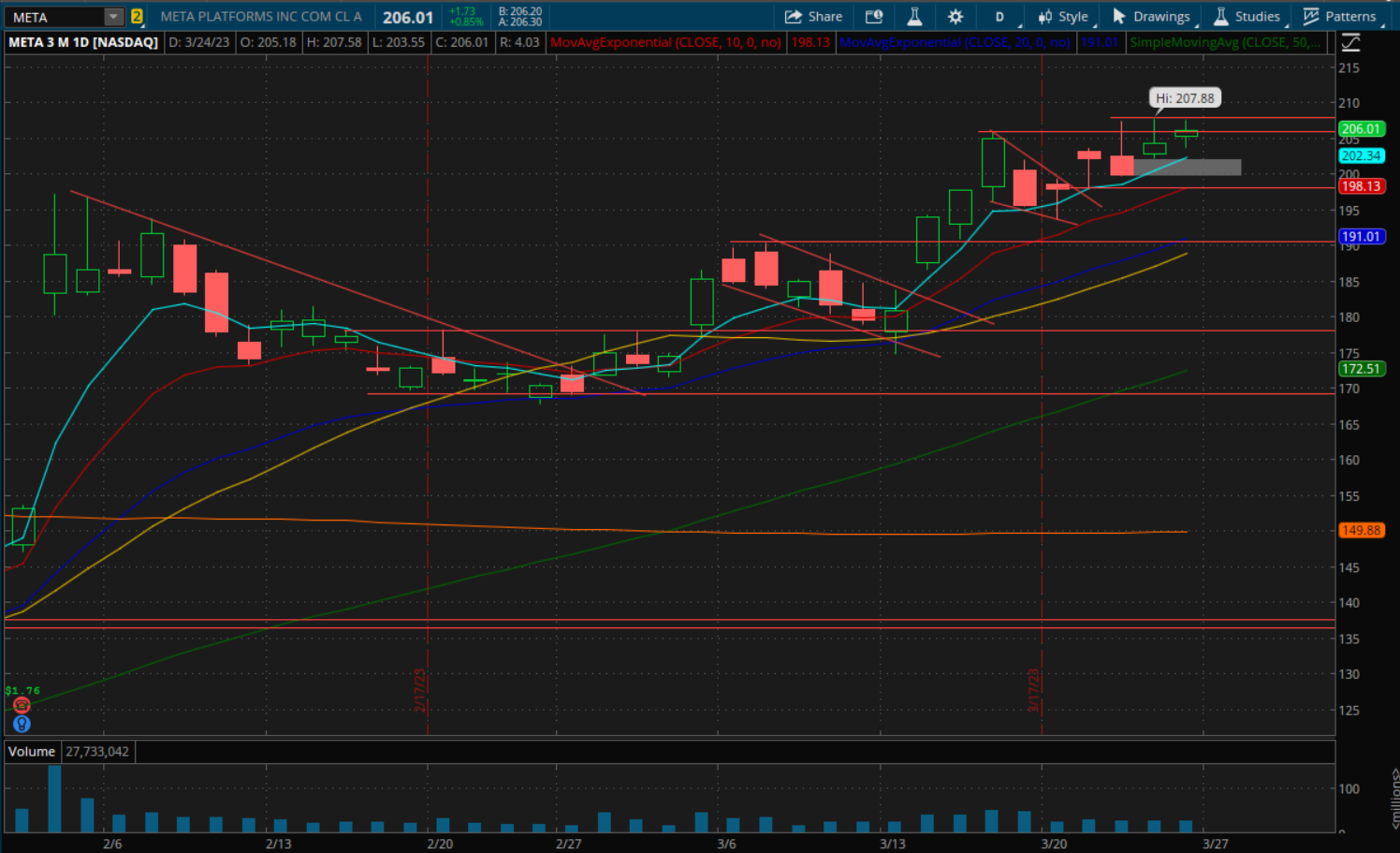Image resolution: width=1400 pixels, height=853 pixels.
Task: Click the Hi: 207.88 price bubble
Action: coord(1184,97)
